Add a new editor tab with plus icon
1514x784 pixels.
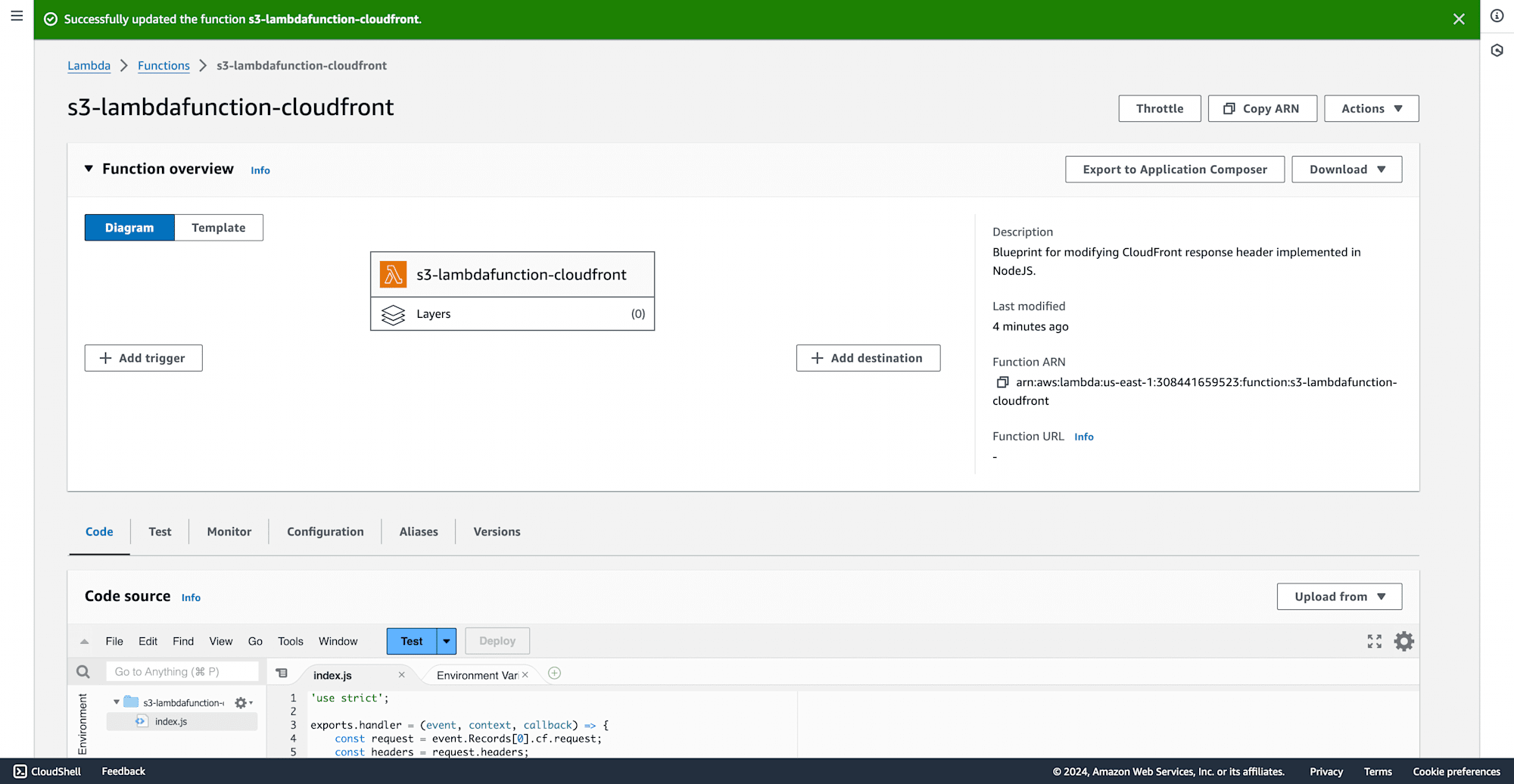[x=554, y=674]
